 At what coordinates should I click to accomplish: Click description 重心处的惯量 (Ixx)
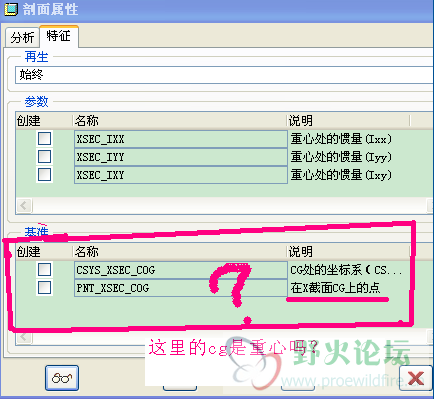point(341,139)
